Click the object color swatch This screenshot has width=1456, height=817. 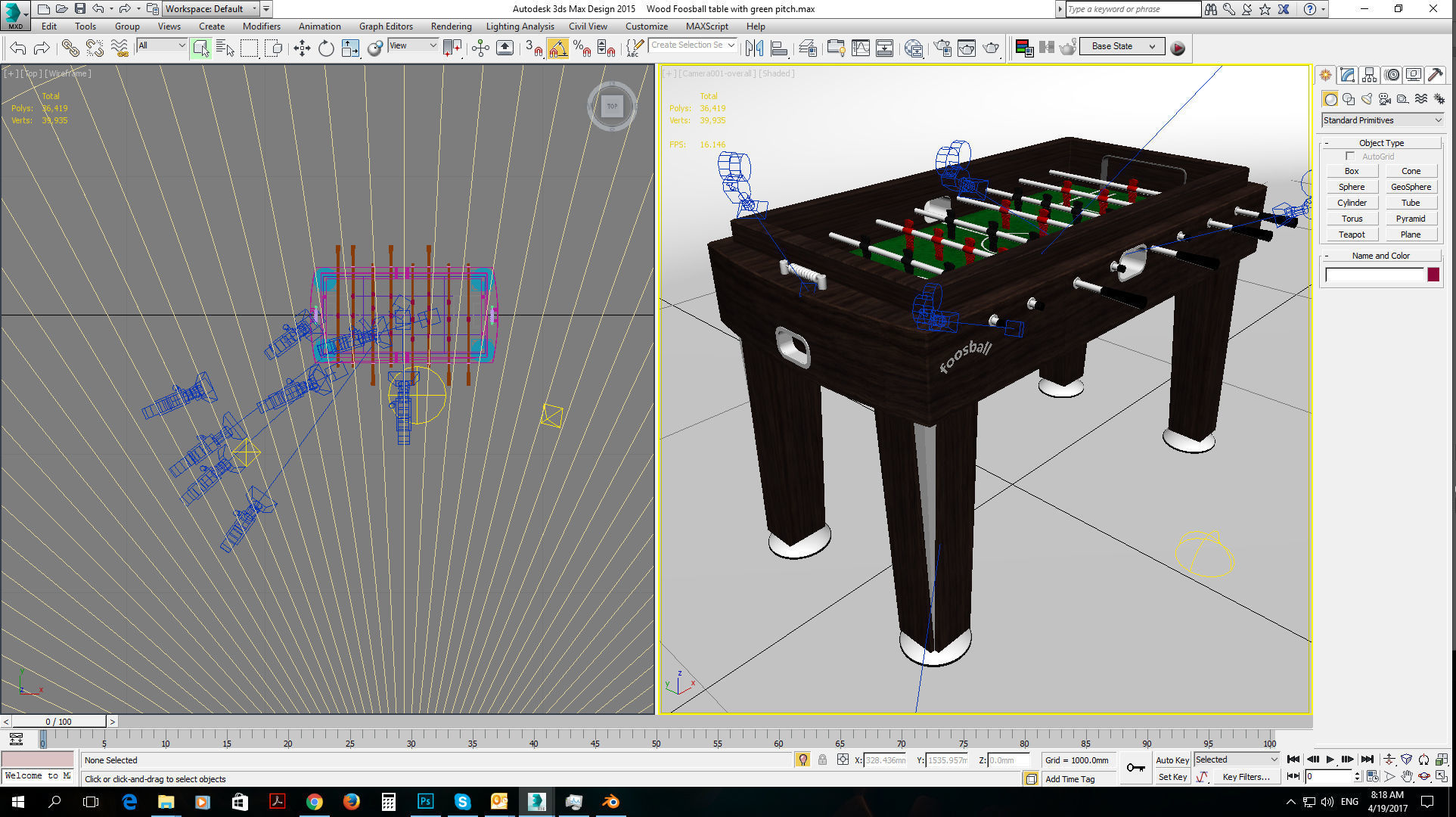(1433, 275)
